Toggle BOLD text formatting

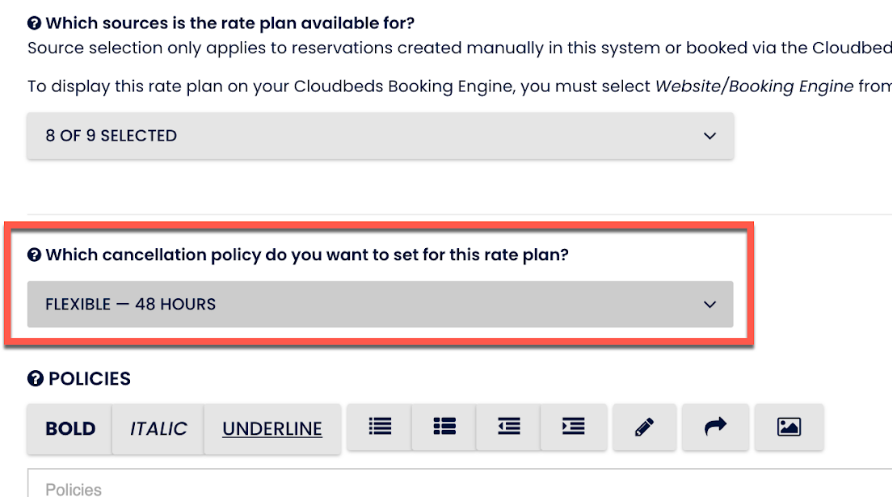(70, 429)
